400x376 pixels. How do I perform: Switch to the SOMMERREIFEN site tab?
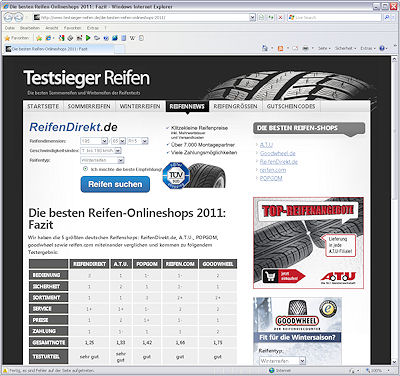(89, 106)
